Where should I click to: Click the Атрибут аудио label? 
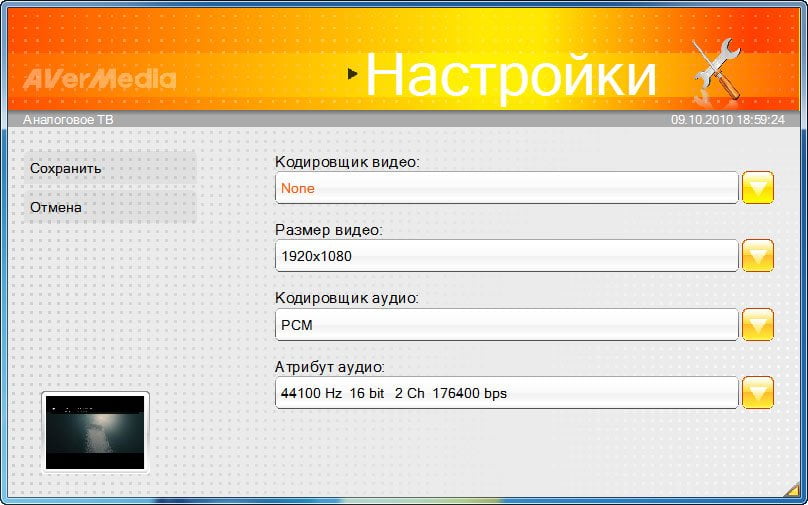coord(330,367)
